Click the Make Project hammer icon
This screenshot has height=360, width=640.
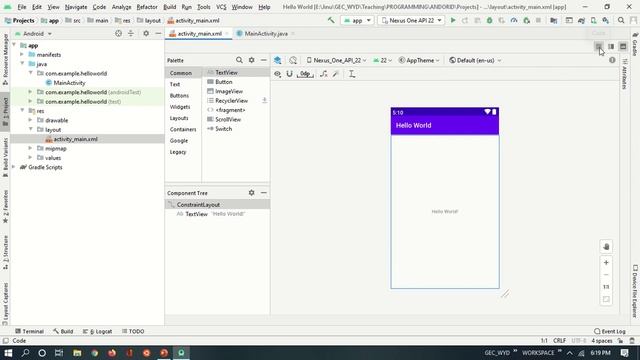[331, 20]
